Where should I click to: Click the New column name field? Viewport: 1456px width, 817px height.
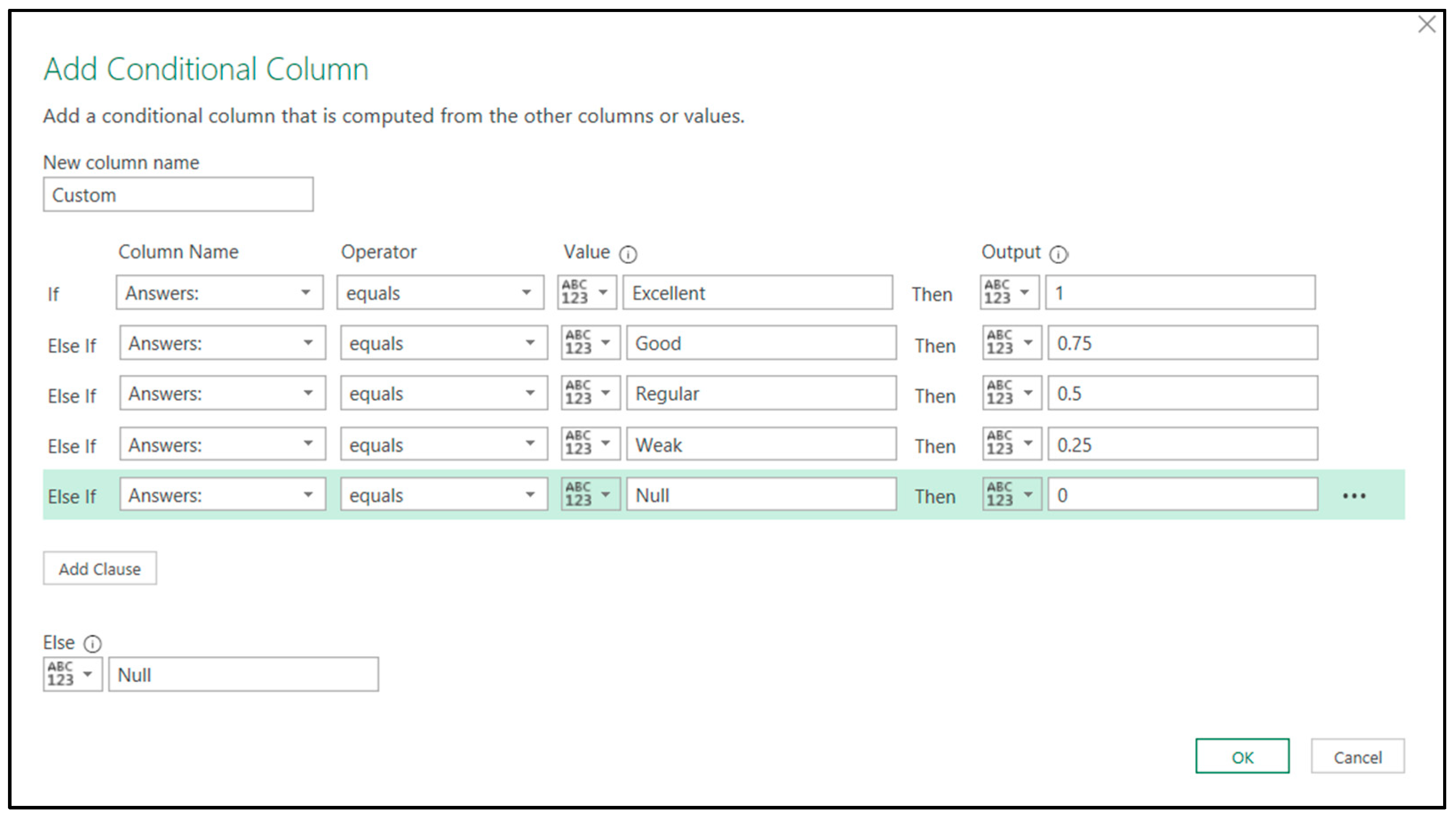pos(178,195)
